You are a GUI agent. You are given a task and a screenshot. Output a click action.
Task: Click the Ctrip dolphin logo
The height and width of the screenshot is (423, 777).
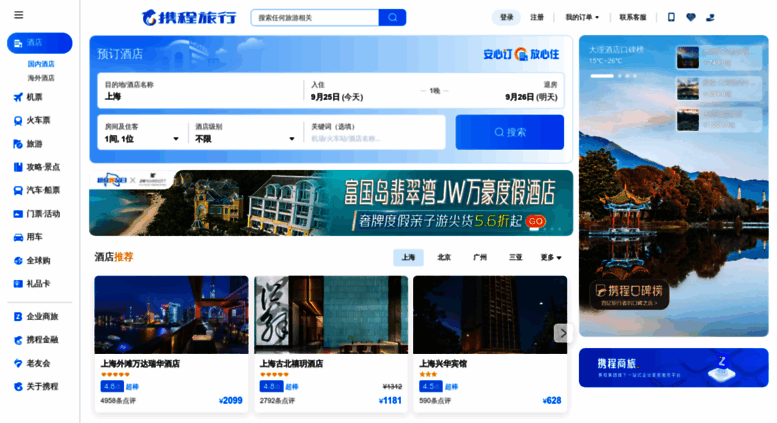(189, 17)
